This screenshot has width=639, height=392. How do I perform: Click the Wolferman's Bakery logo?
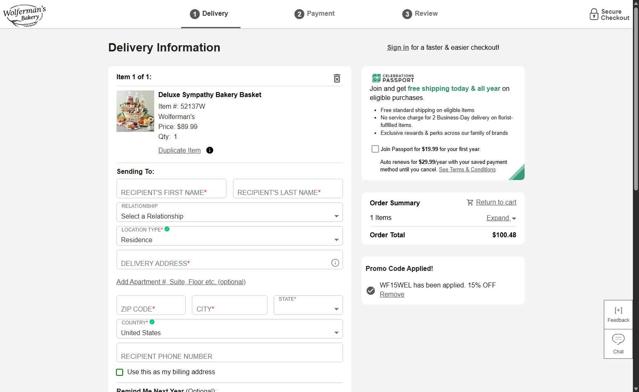(x=25, y=15)
